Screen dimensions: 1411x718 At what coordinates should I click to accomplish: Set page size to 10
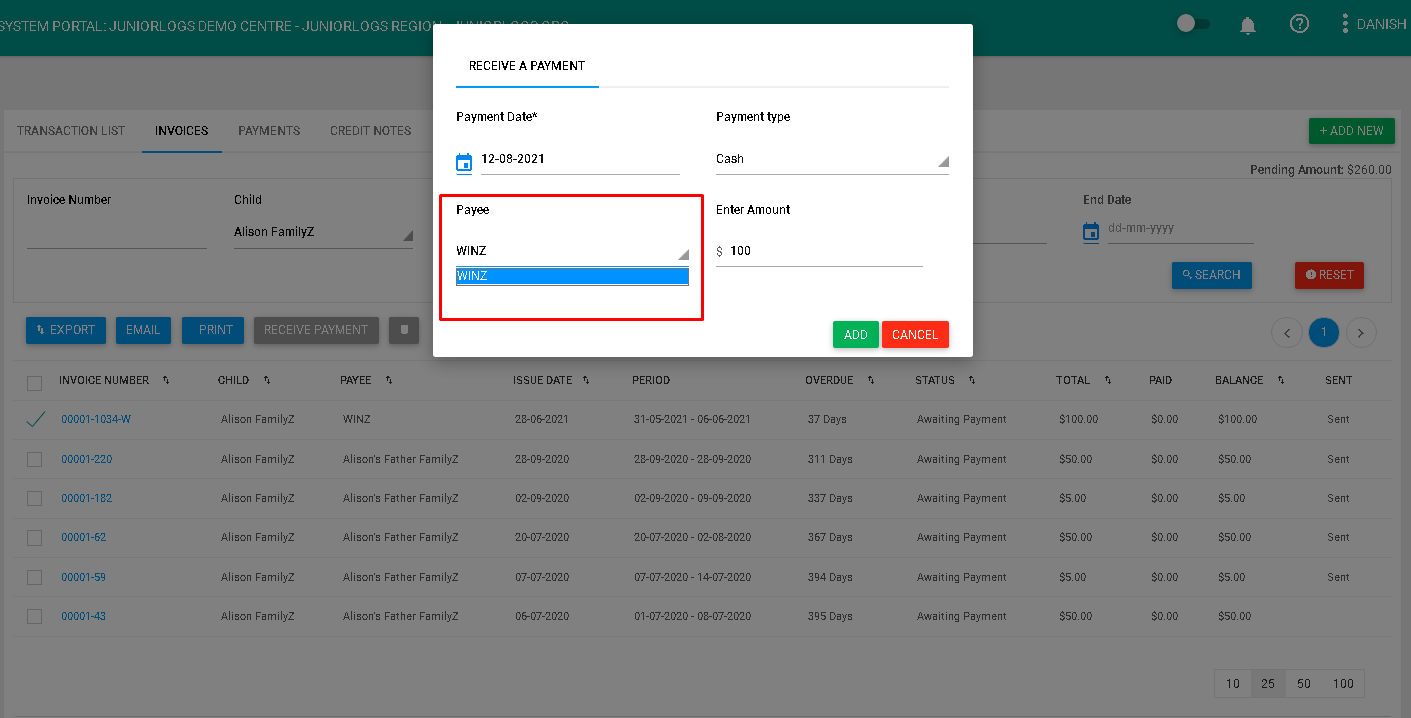click(x=1233, y=684)
